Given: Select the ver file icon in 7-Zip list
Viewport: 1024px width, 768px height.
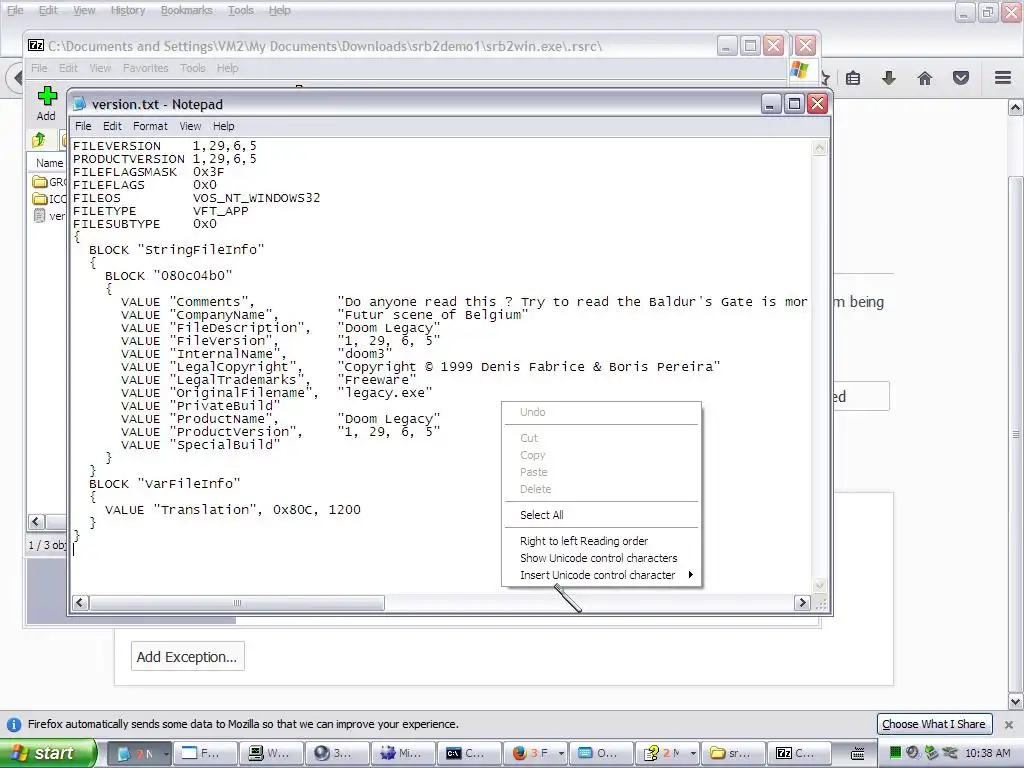Looking at the screenshot, I should point(40,216).
